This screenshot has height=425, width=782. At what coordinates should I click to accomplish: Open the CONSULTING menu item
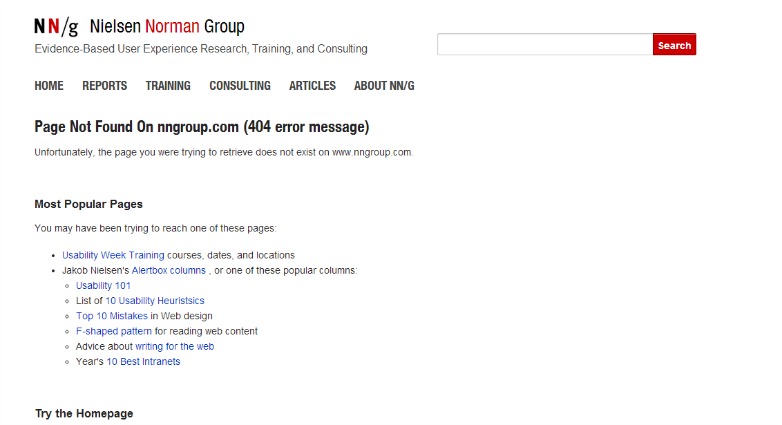(x=240, y=86)
